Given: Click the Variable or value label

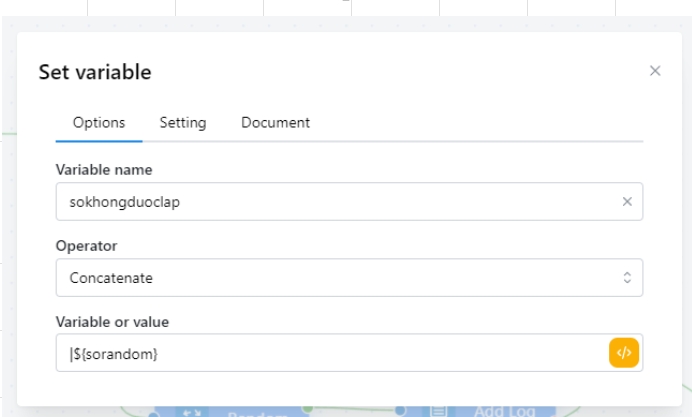Looking at the screenshot, I should 112,321.
